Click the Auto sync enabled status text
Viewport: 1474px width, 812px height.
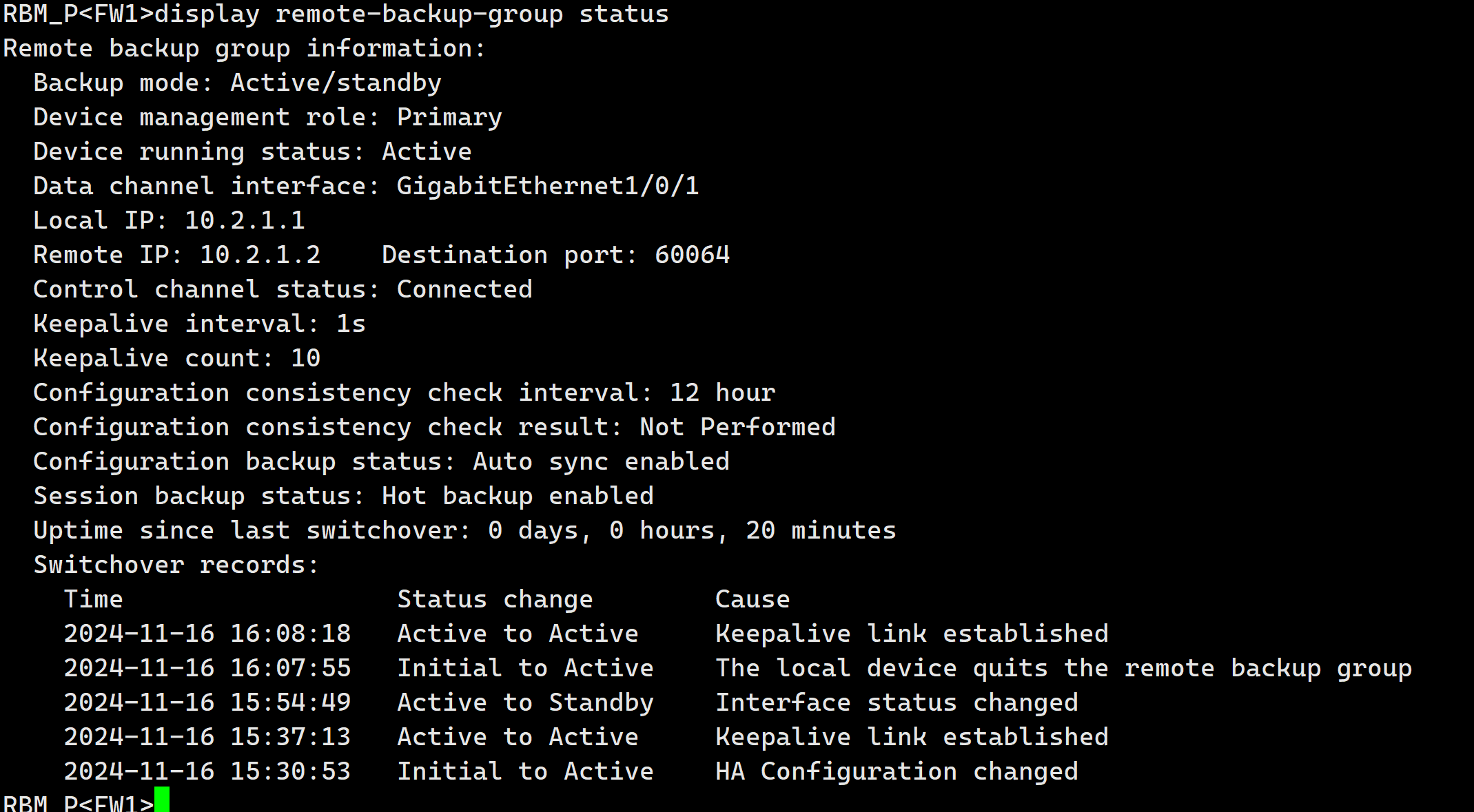point(601,462)
